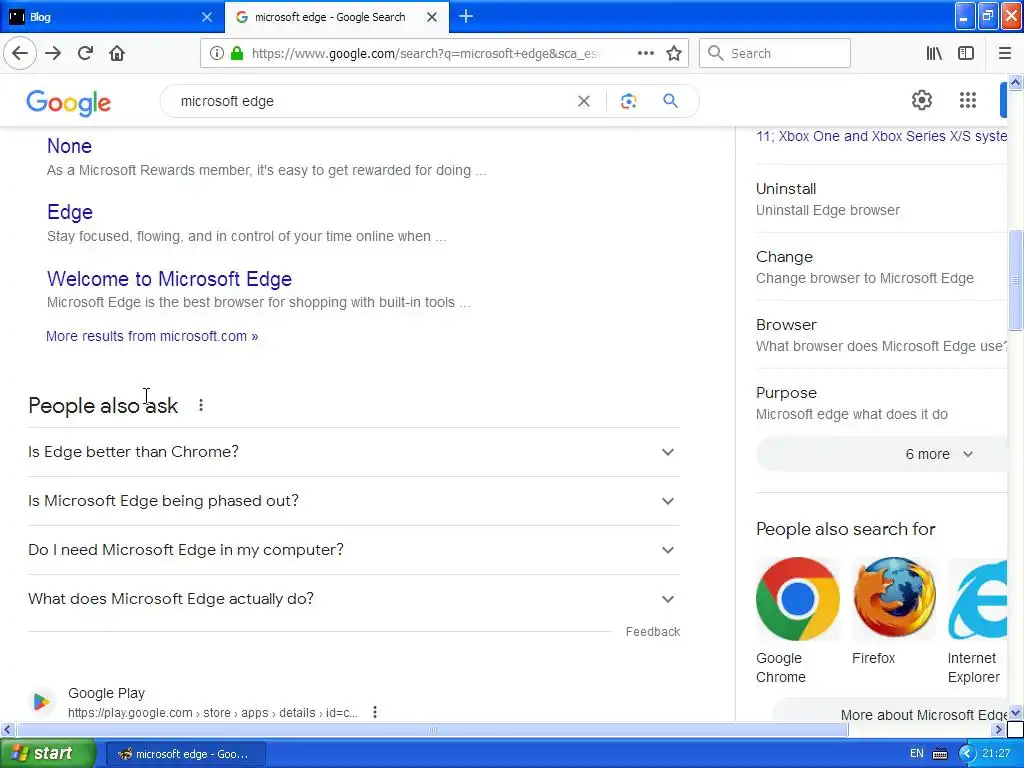The height and width of the screenshot is (768, 1024).
Task: Open Internet Explorer related search thumbnail
Action: [978, 598]
